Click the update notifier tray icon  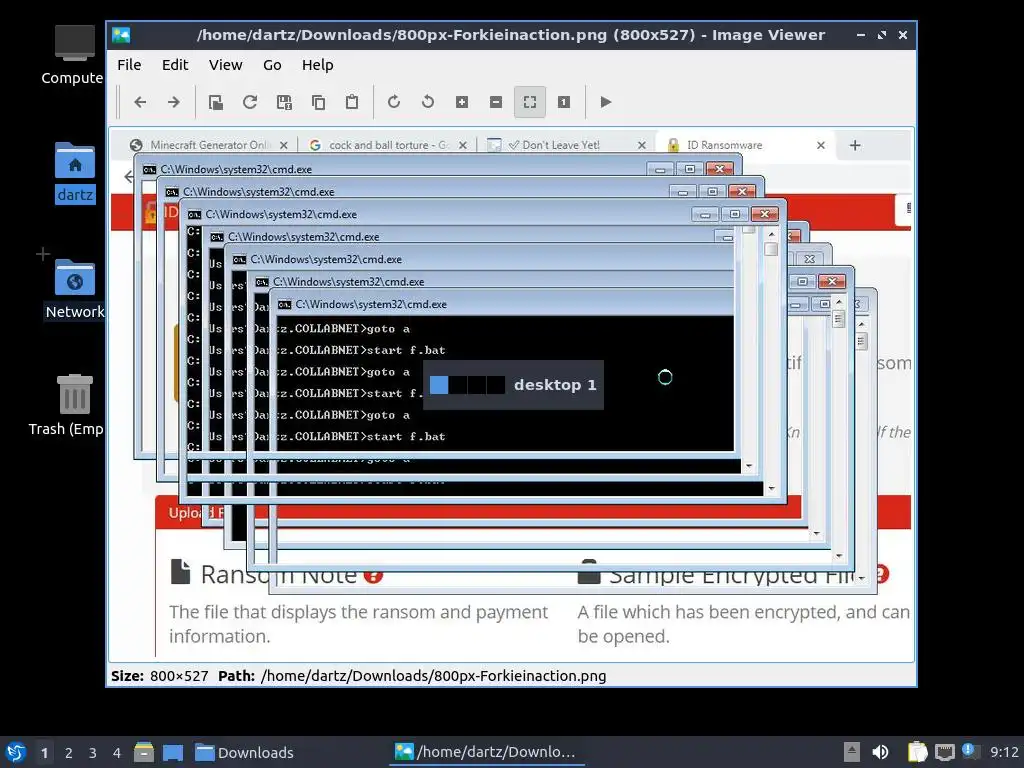[x=970, y=751]
